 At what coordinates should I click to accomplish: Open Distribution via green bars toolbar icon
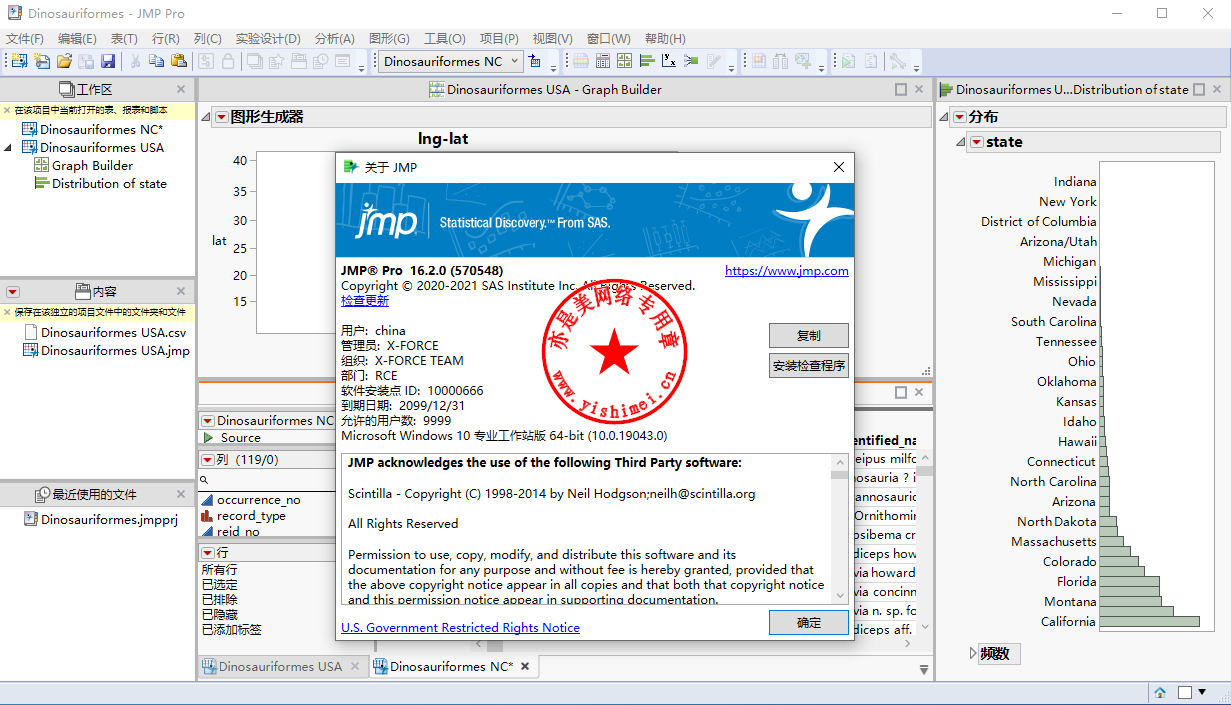pos(646,61)
